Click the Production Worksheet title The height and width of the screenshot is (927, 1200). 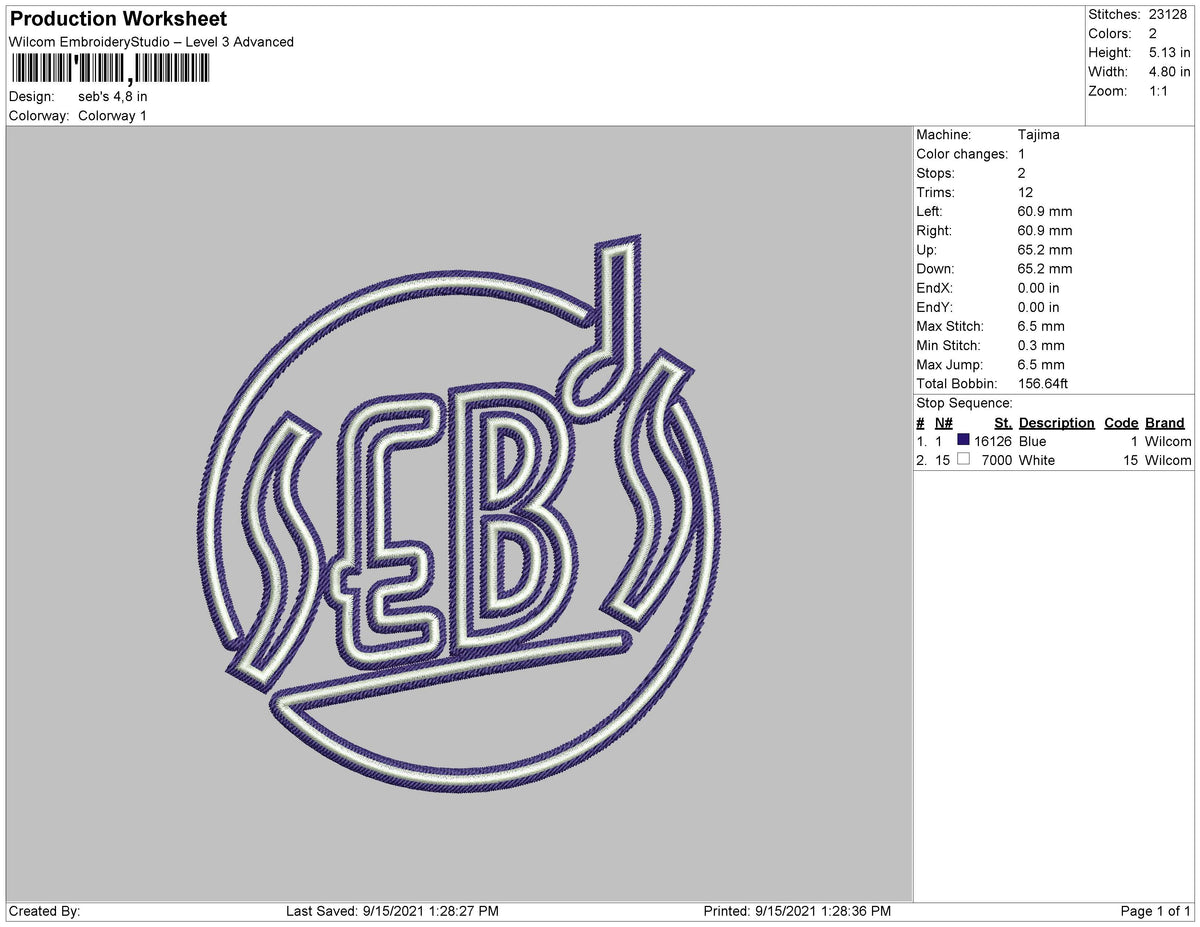[117, 18]
